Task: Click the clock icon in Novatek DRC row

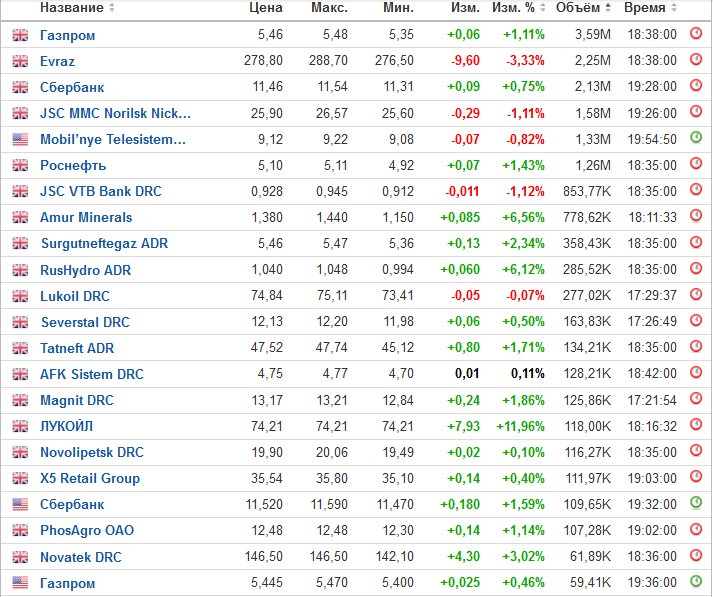Action: [x=696, y=555]
